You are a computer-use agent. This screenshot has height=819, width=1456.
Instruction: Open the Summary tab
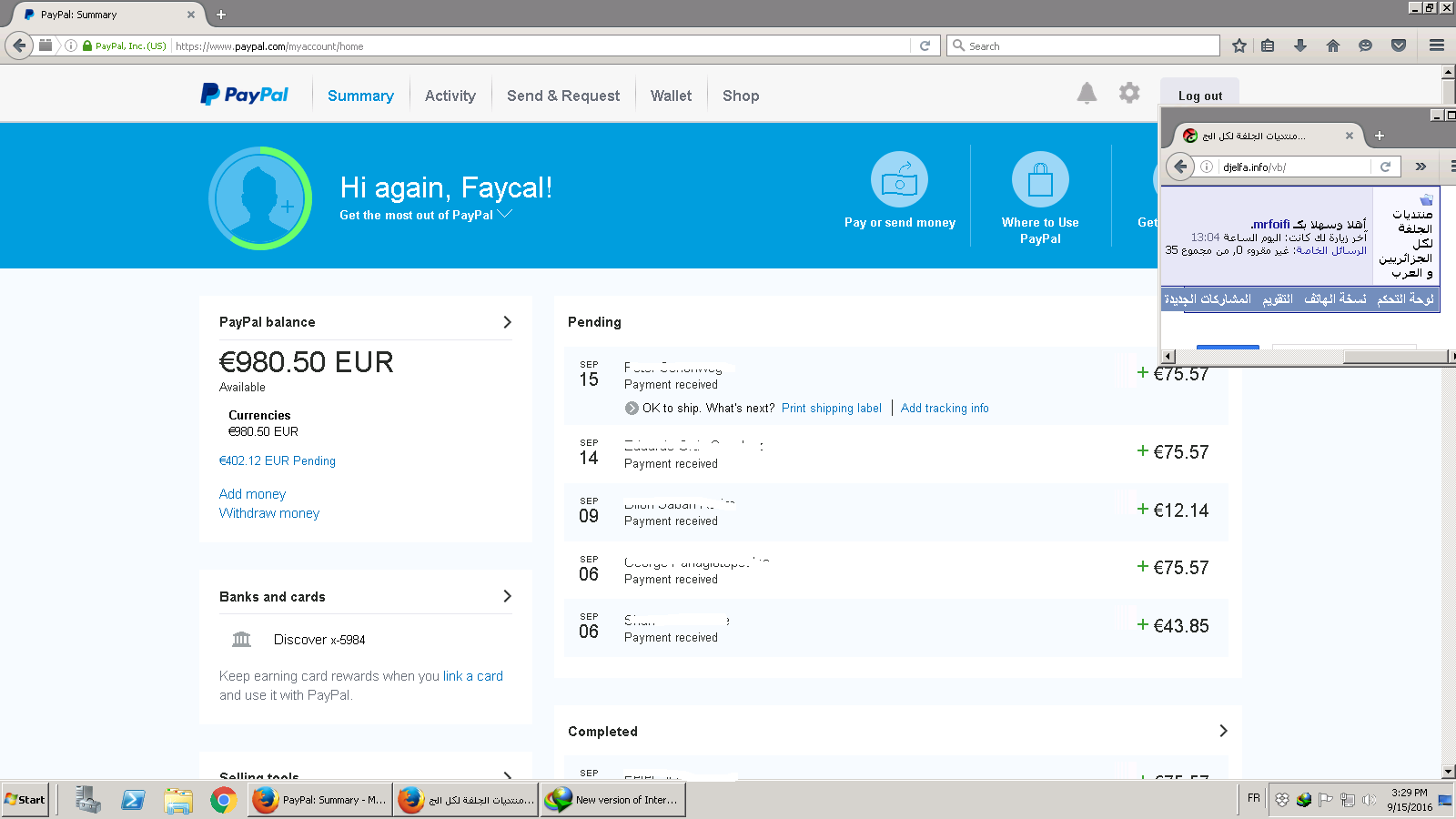click(360, 96)
